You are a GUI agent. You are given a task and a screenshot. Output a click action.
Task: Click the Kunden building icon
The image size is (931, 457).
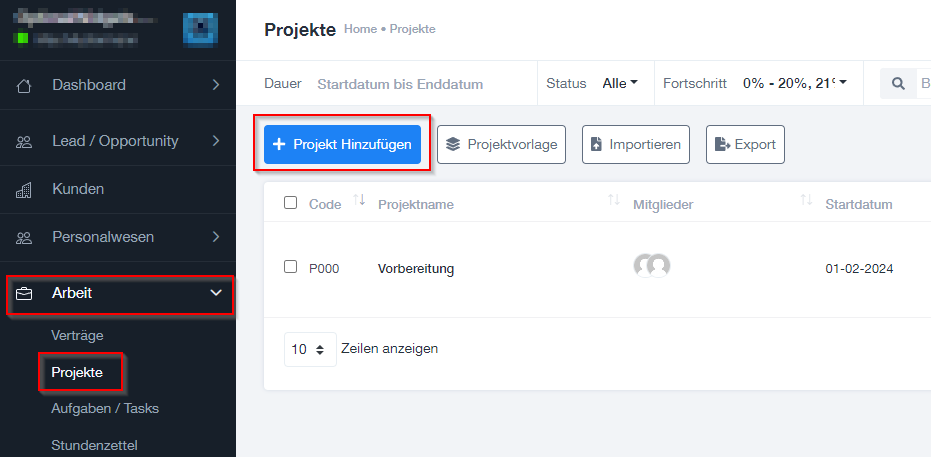(x=24, y=190)
